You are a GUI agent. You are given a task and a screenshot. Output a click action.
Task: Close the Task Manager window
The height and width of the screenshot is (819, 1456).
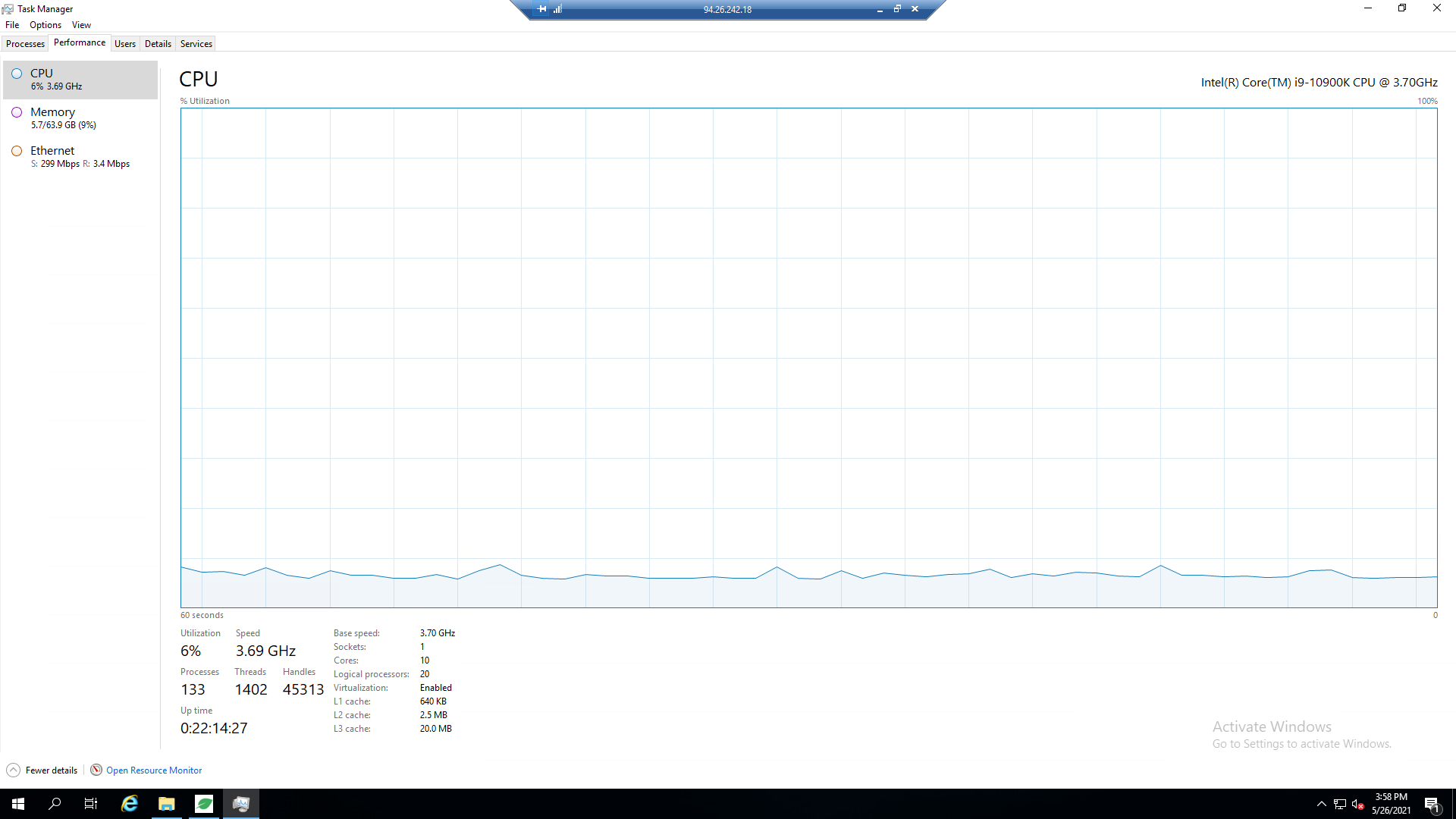(1437, 8)
